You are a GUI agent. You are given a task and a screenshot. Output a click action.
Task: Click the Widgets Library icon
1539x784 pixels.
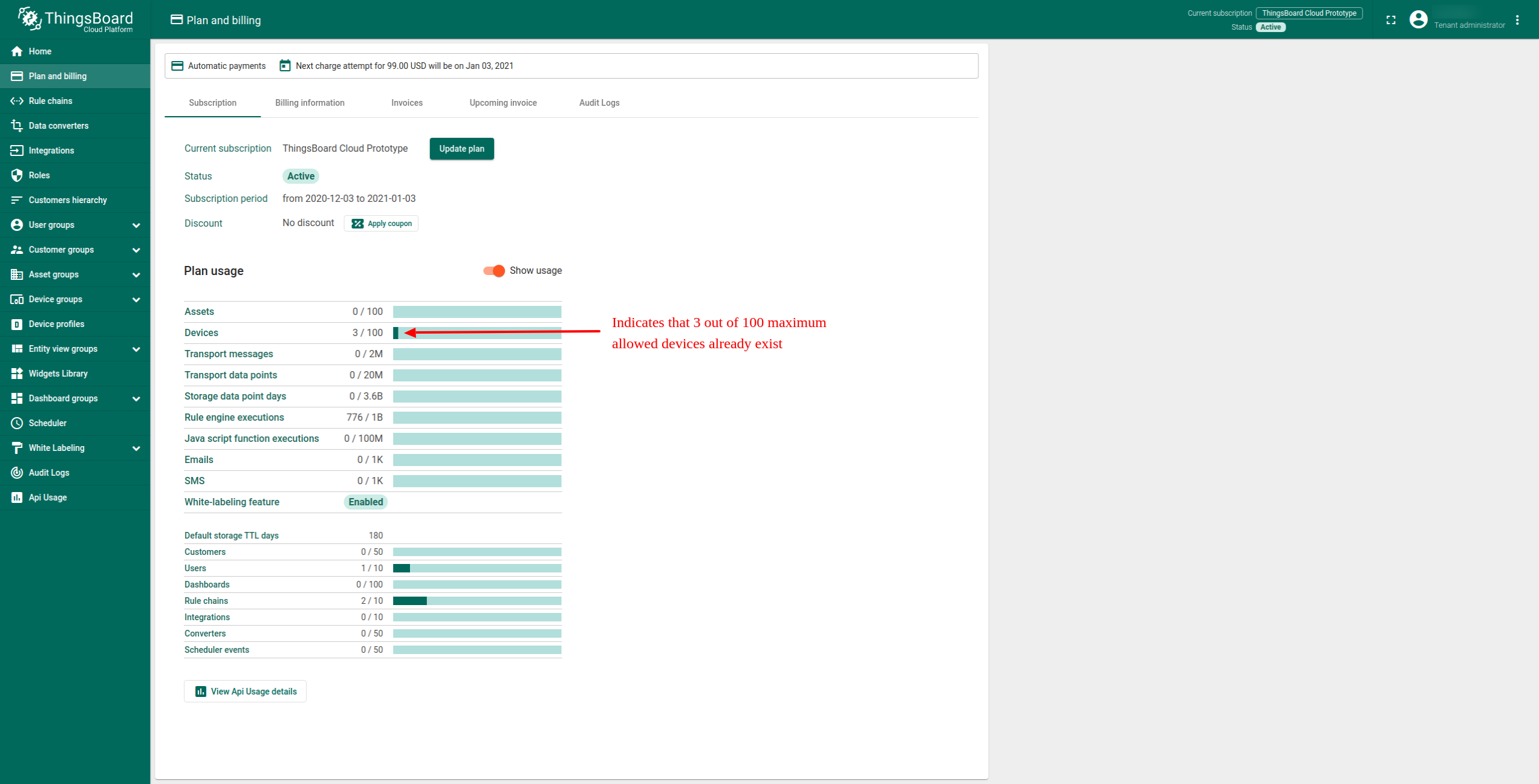17,374
